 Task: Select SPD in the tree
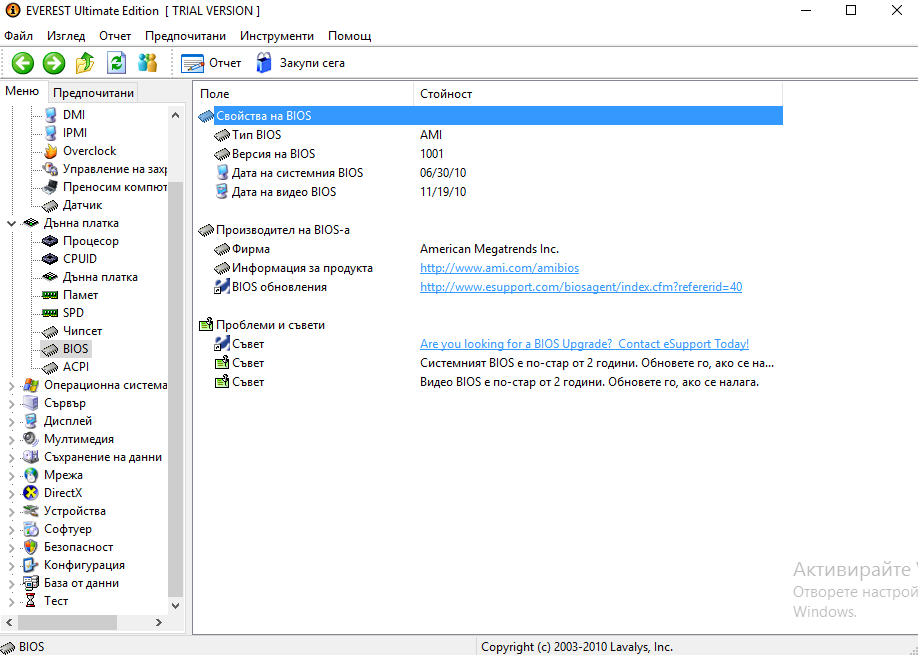(73, 313)
